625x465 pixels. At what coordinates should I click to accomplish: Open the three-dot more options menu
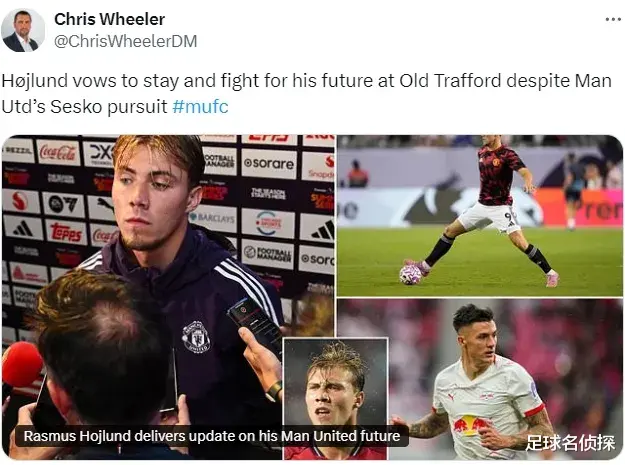613,19
